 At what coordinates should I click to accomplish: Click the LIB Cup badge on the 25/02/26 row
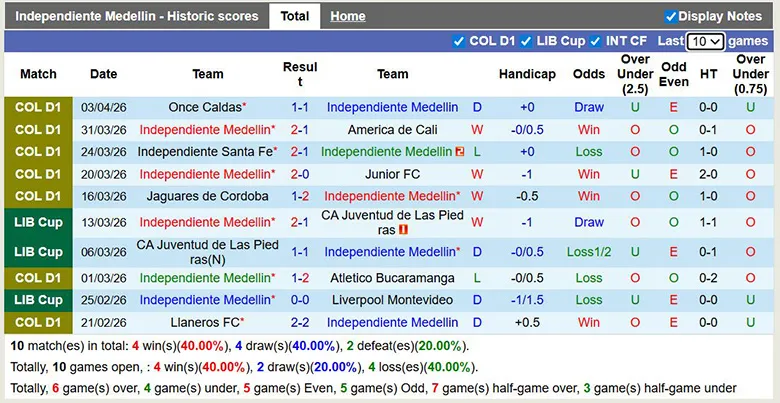(x=38, y=300)
